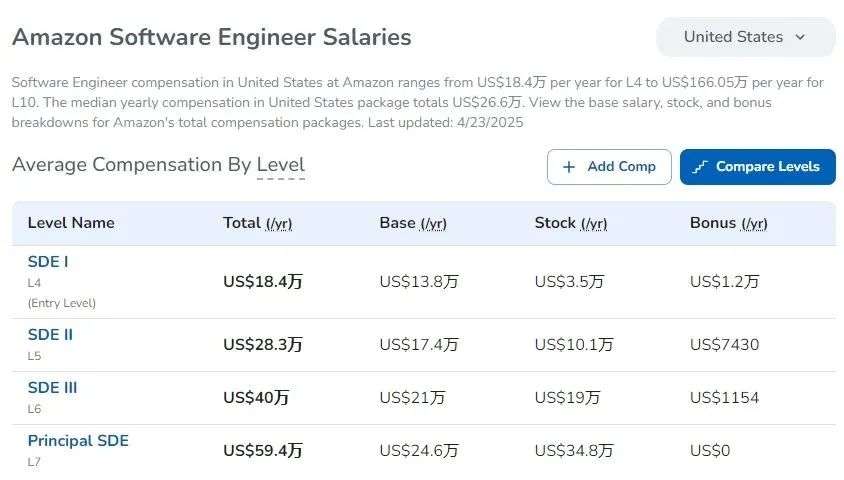
Task: Select SDE II bonus US$7430 cell
Action: (725, 344)
